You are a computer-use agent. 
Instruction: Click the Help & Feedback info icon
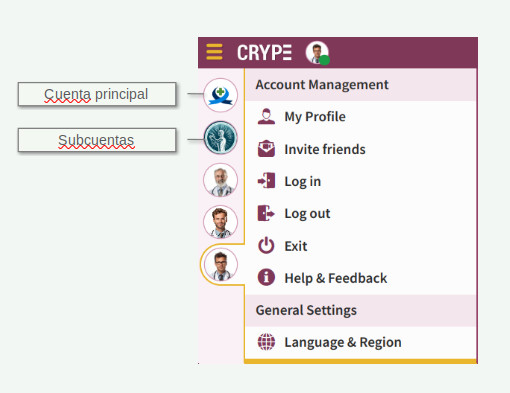[x=266, y=277]
